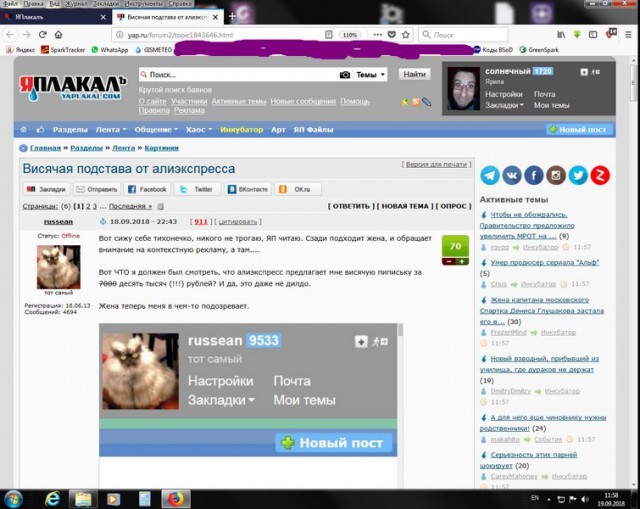
Task: Downvote the post with red minus
Action: [449, 262]
